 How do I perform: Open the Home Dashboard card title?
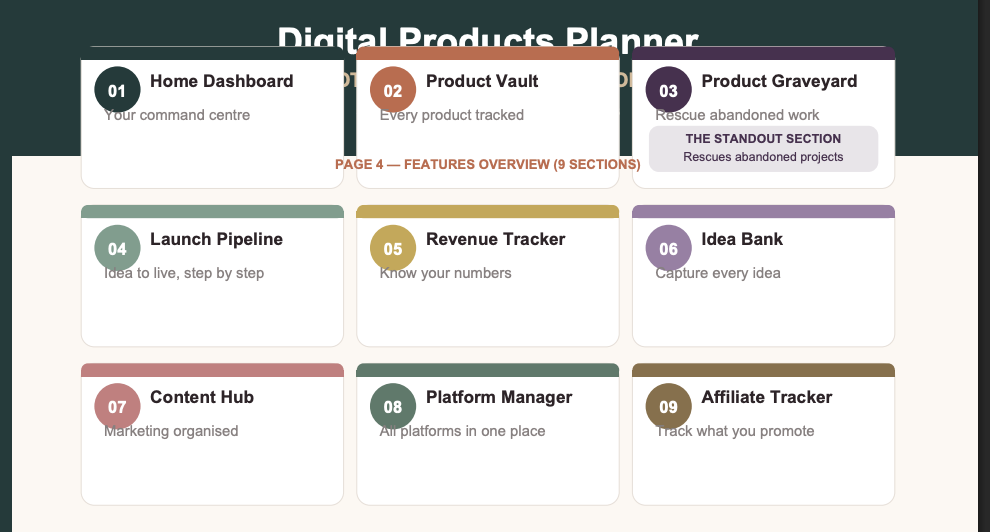click(222, 81)
